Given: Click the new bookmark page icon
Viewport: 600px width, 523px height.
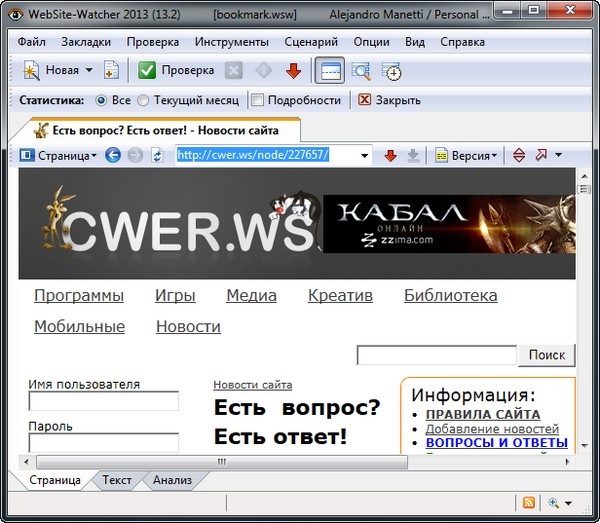Looking at the screenshot, I should click(x=111, y=70).
